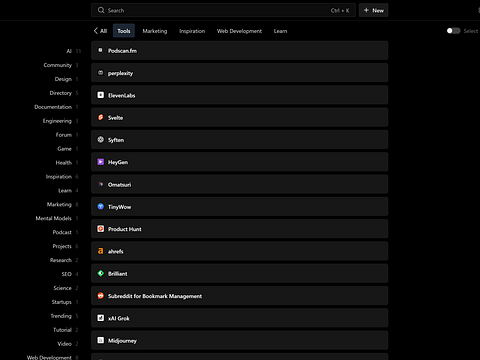This screenshot has height=360, width=480.
Task: Switch to the Web Development tab
Action: (239, 31)
